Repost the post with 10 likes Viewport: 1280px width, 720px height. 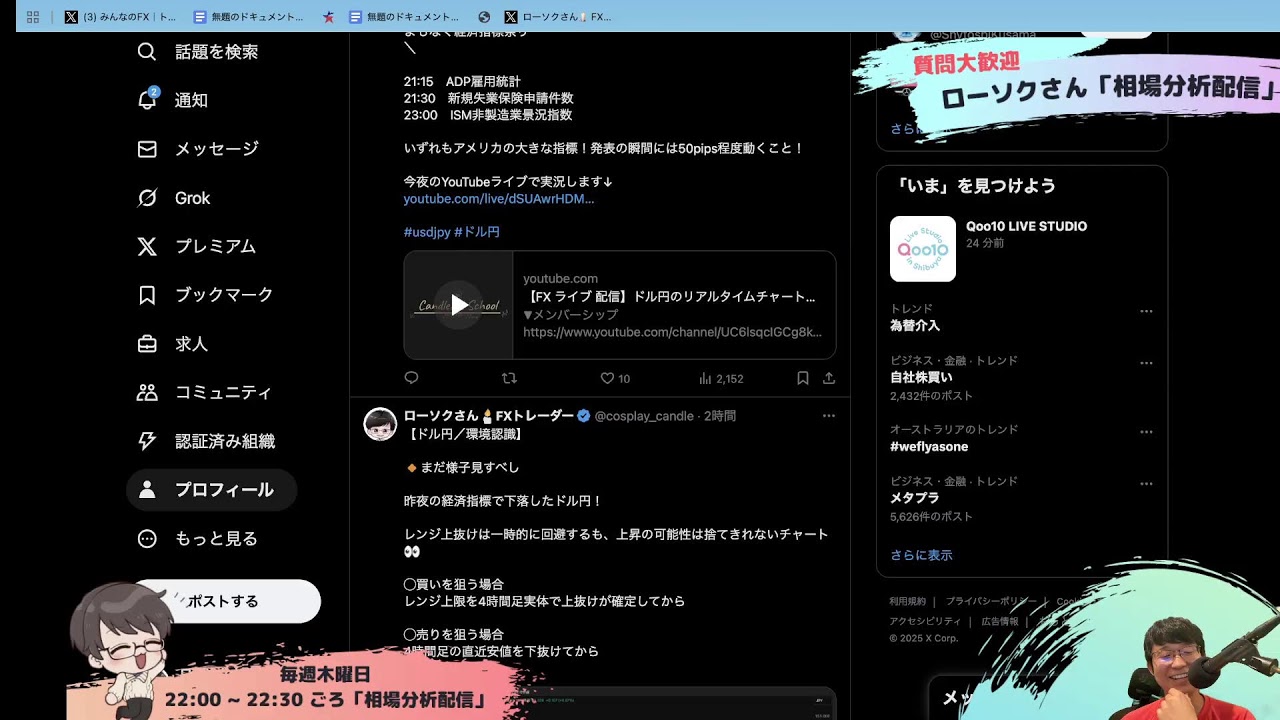click(509, 378)
